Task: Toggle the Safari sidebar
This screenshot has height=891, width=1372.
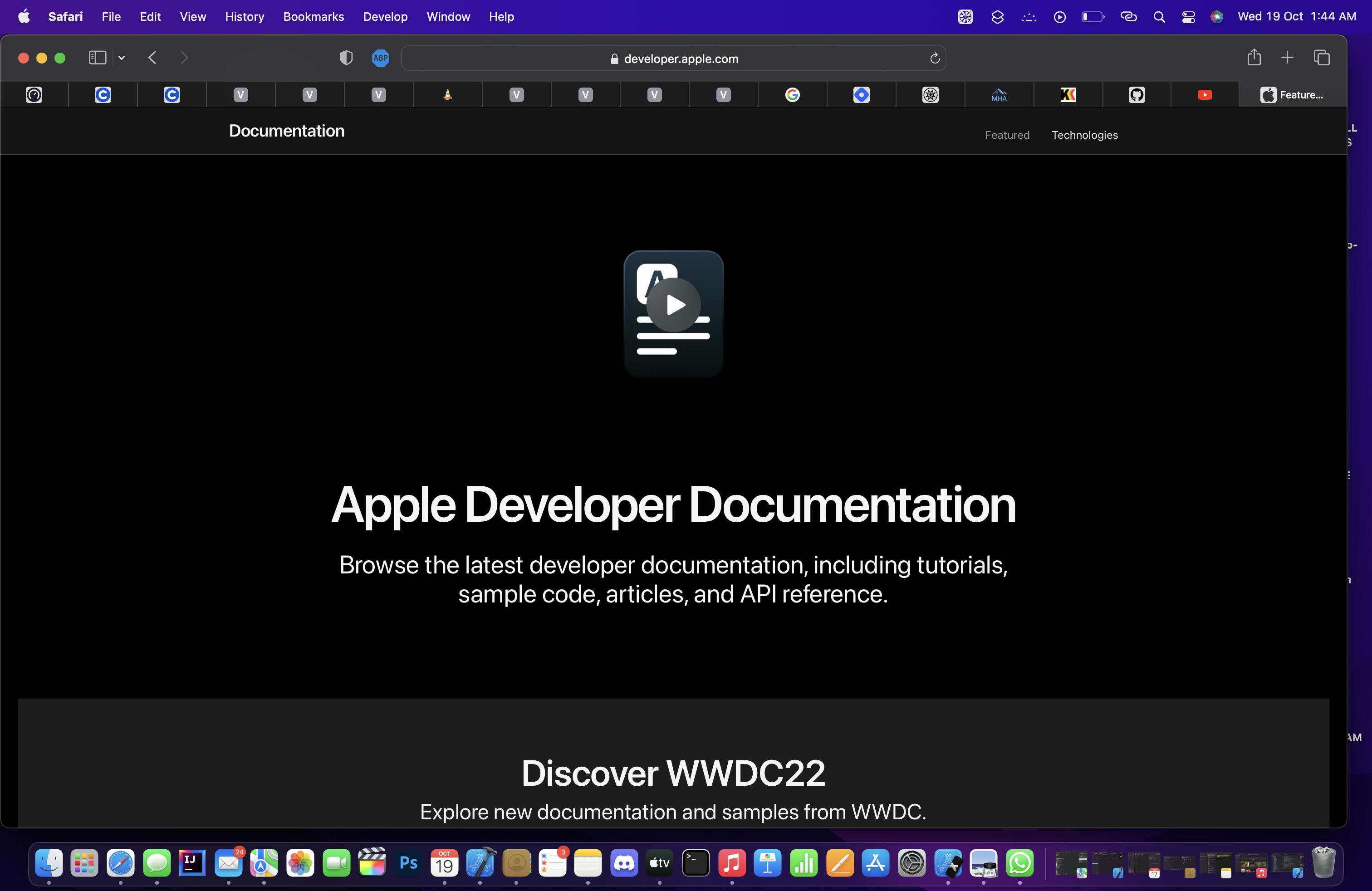Action: tap(98, 58)
